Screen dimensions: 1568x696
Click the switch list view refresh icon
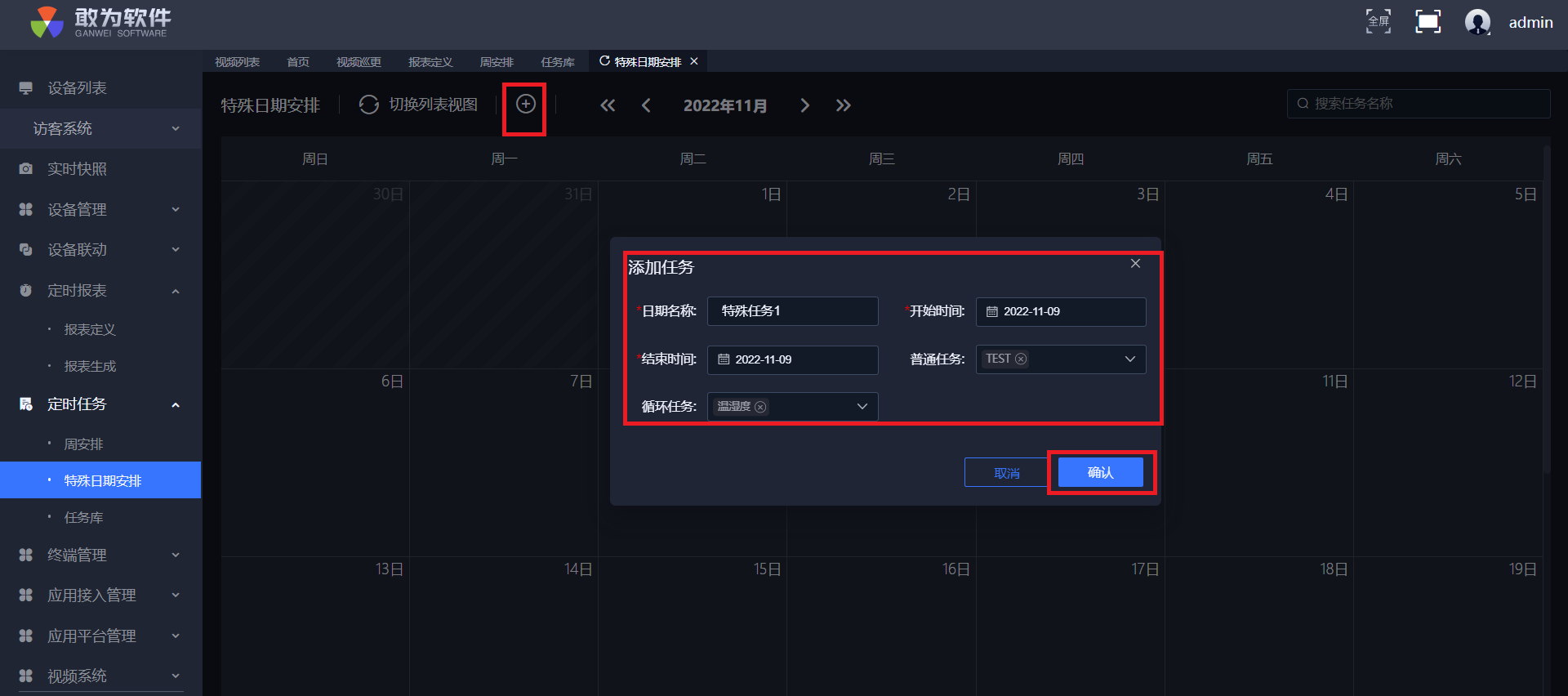(369, 105)
